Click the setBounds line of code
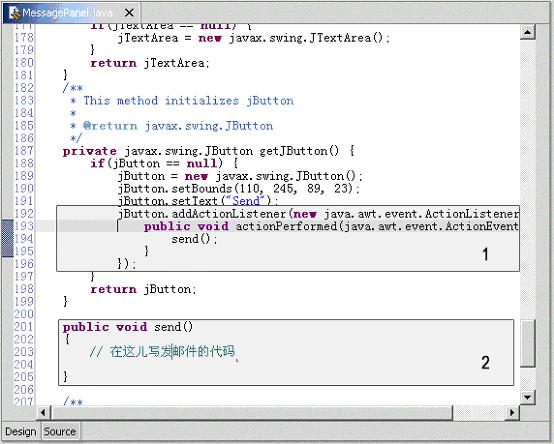 [x=238, y=188]
